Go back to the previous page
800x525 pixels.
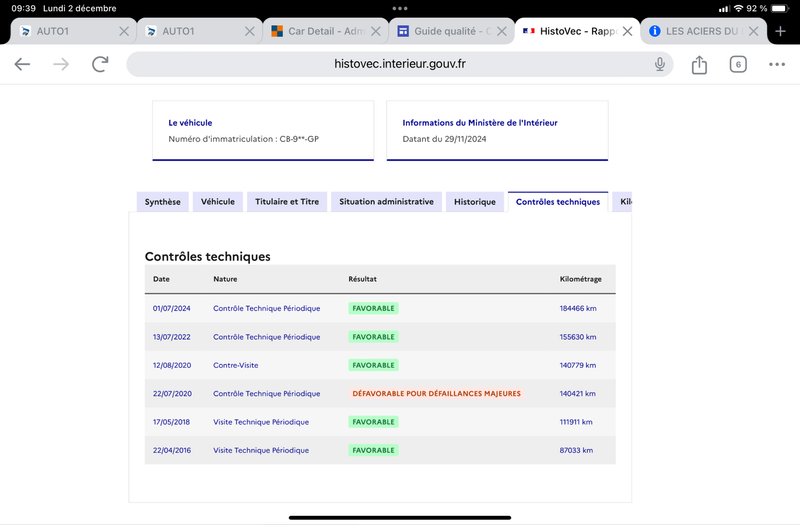point(22,64)
